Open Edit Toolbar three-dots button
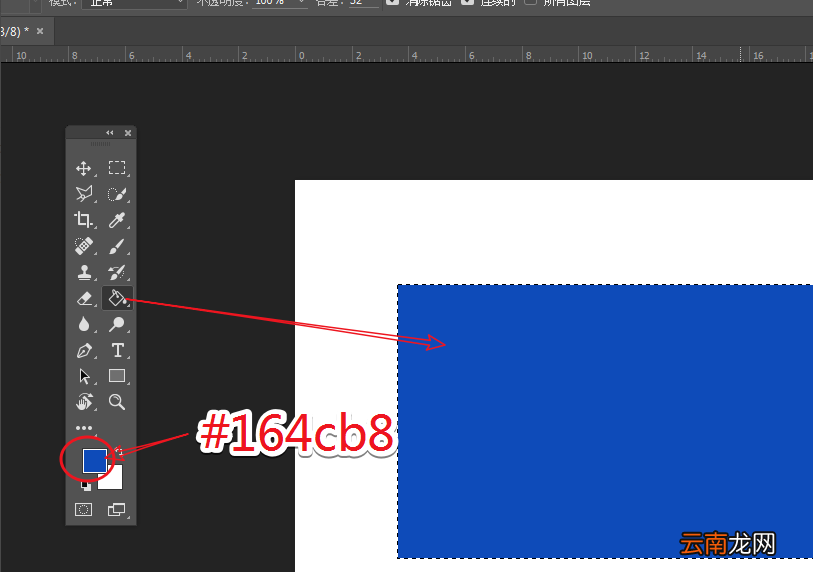Screen dimensions: 813x572 pyautogui.click(x=84, y=428)
